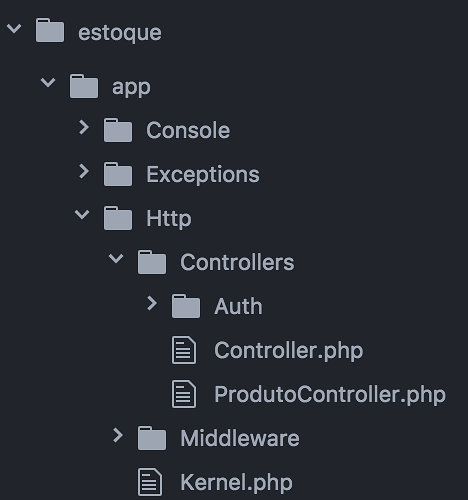
Task: Click the Http folder icon
Action: 118,218
